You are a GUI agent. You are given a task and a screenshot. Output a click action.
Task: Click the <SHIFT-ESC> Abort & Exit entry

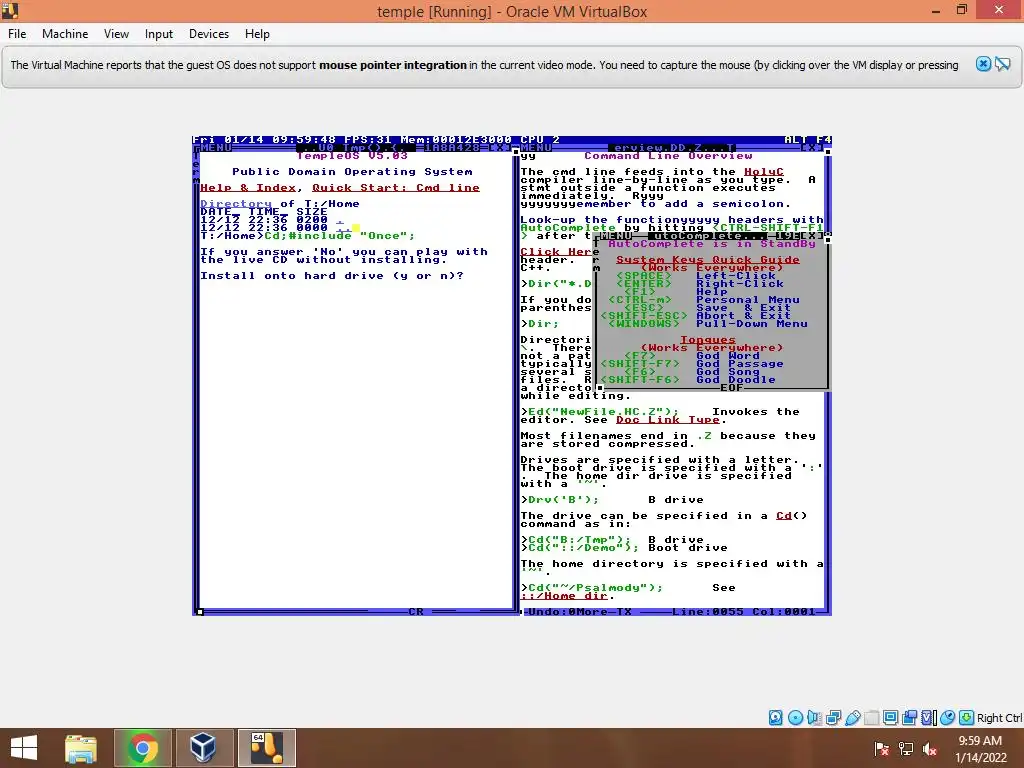(x=696, y=315)
